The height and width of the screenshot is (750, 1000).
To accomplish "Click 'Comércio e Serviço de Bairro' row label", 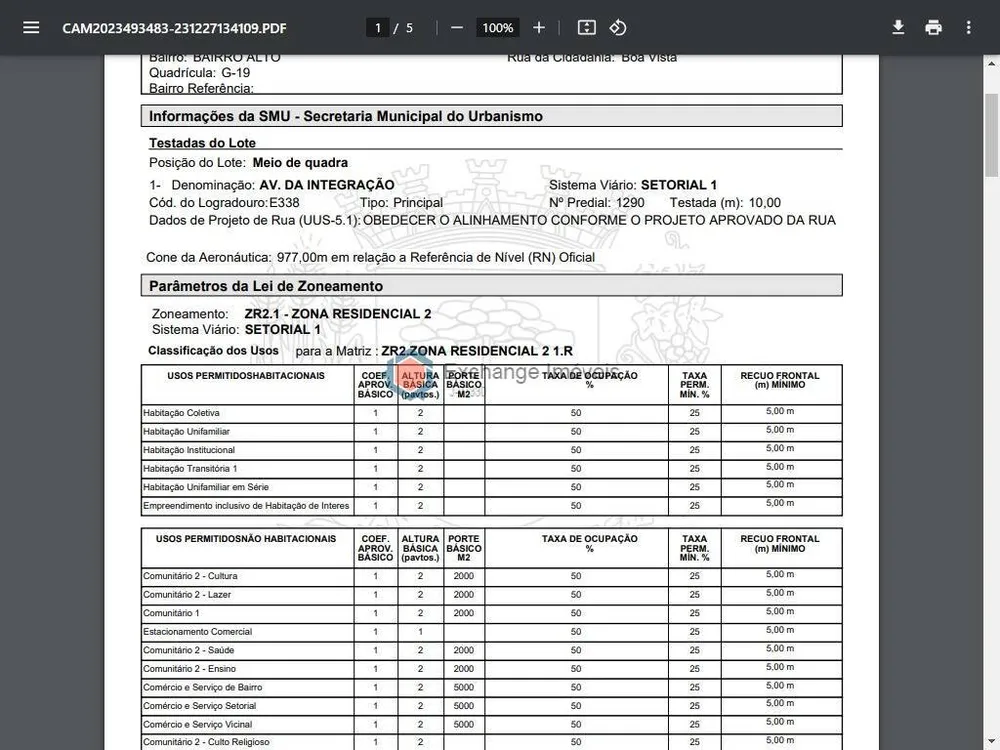I will pos(203,688).
